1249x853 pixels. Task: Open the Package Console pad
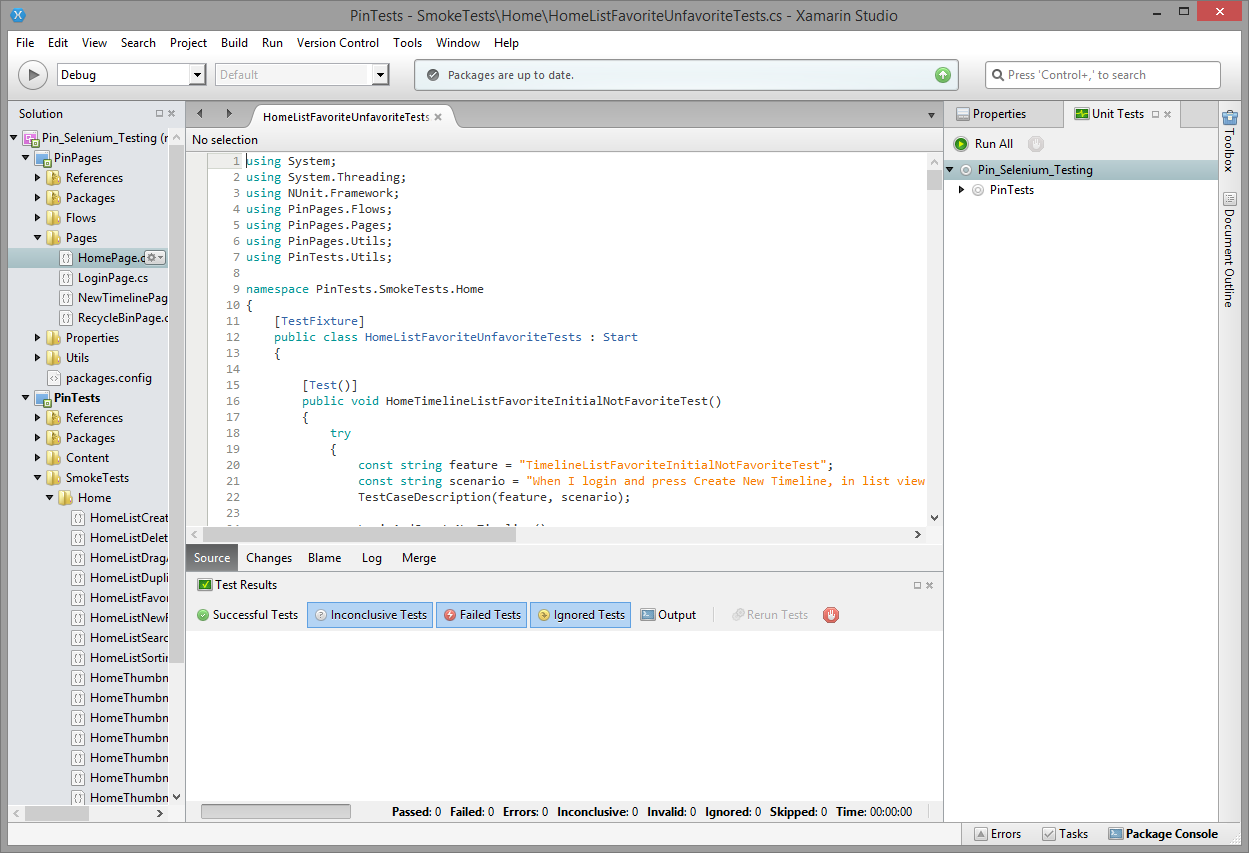click(x=1163, y=834)
